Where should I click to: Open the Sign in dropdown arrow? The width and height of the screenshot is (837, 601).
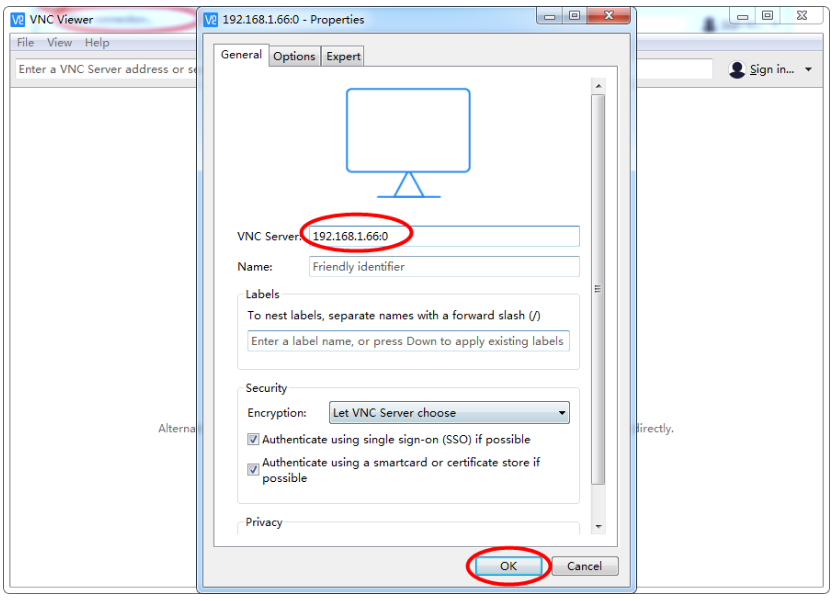click(808, 69)
